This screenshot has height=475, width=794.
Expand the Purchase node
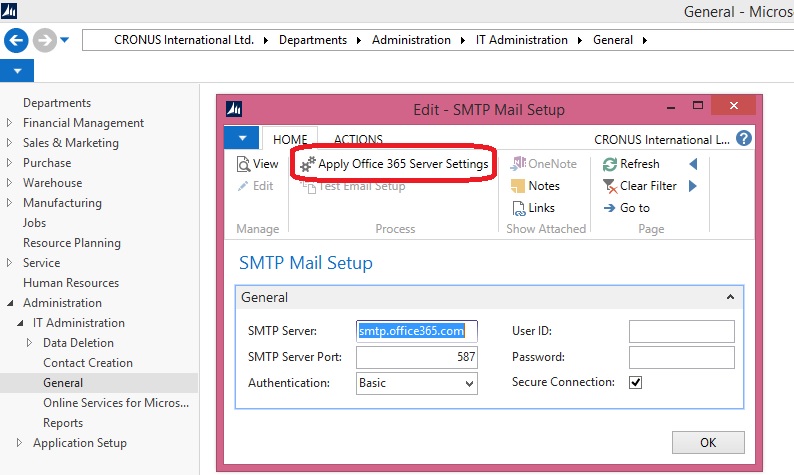click(x=9, y=163)
